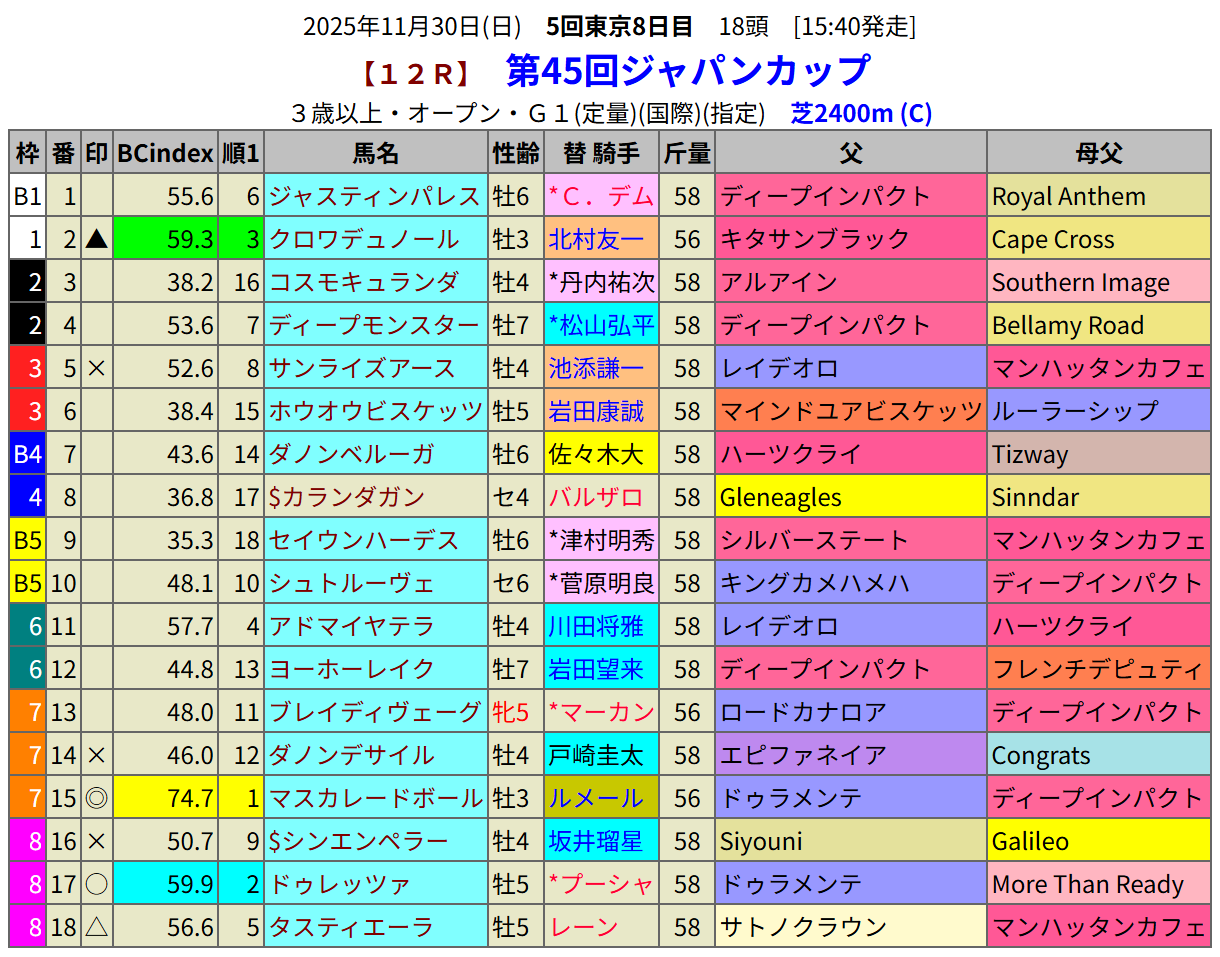Click the ▲ mark beside クロワデュノール
Image resolution: width=1220 pixels, height=957 pixels.
tap(96, 239)
